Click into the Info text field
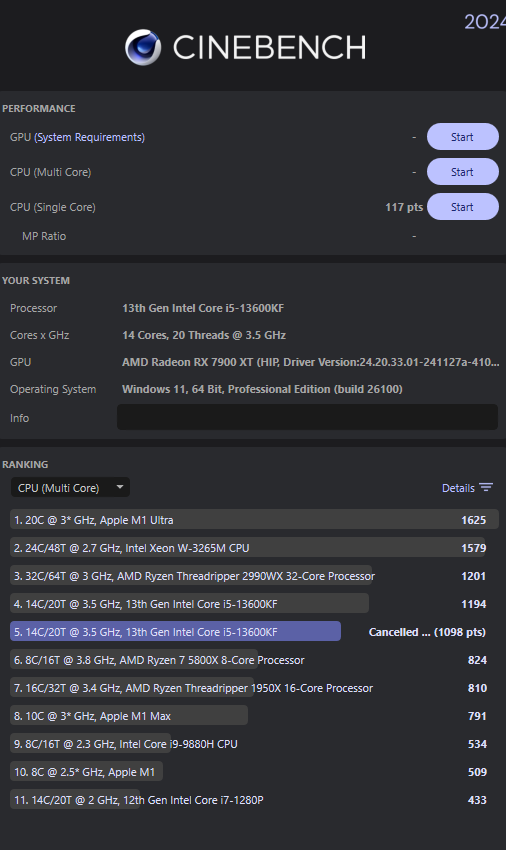Image resolution: width=506 pixels, height=850 pixels. point(307,417)
